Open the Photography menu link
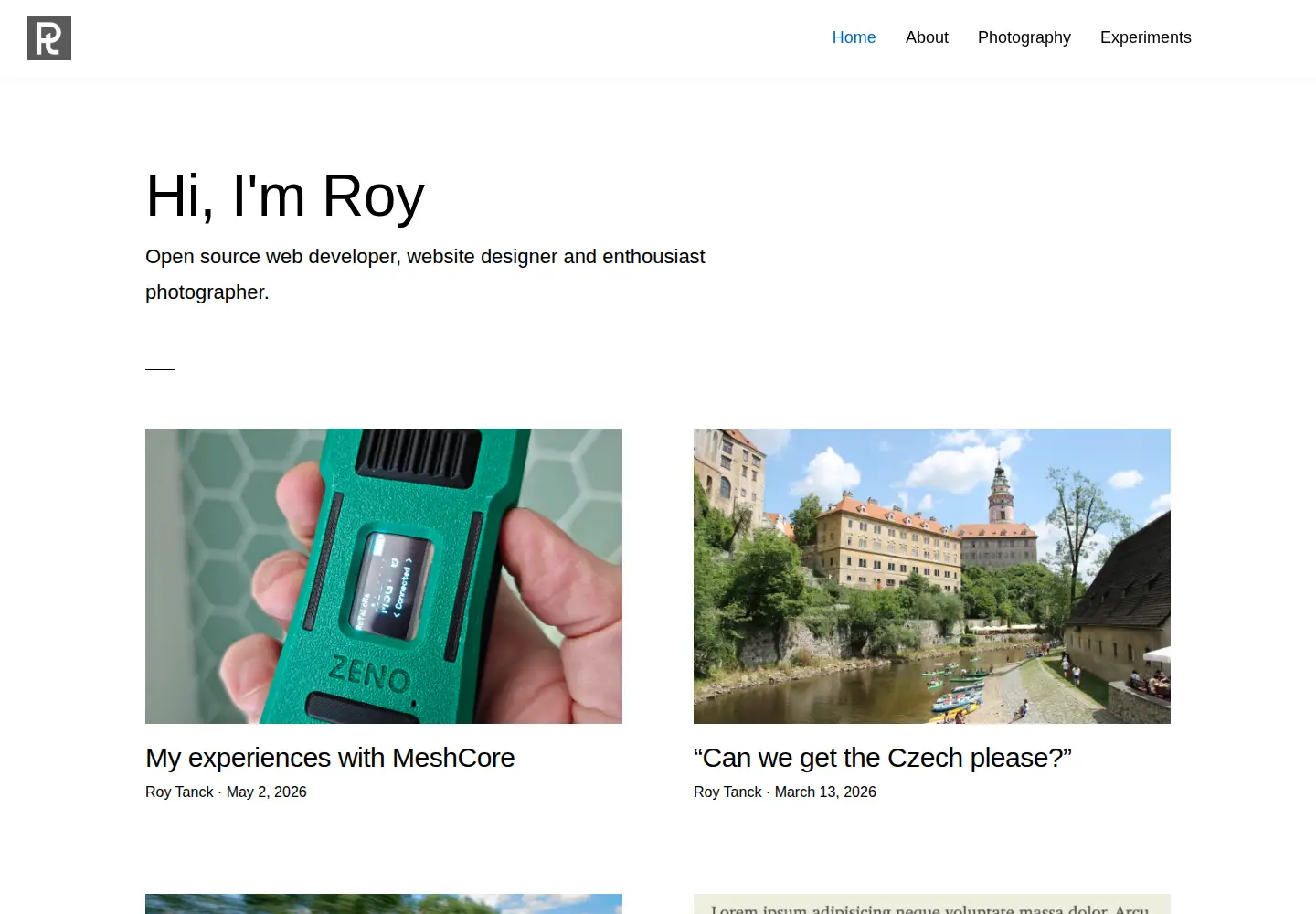This screenshot has width=1316, height=914. (x=1024, y=37)
